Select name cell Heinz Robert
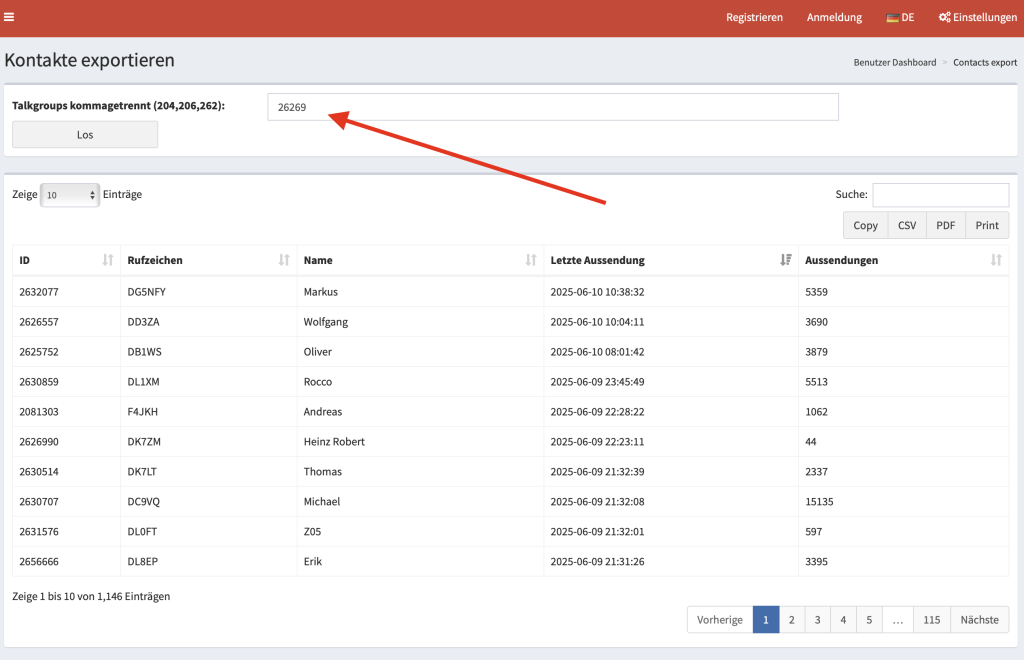 click(x=334, y=442)
